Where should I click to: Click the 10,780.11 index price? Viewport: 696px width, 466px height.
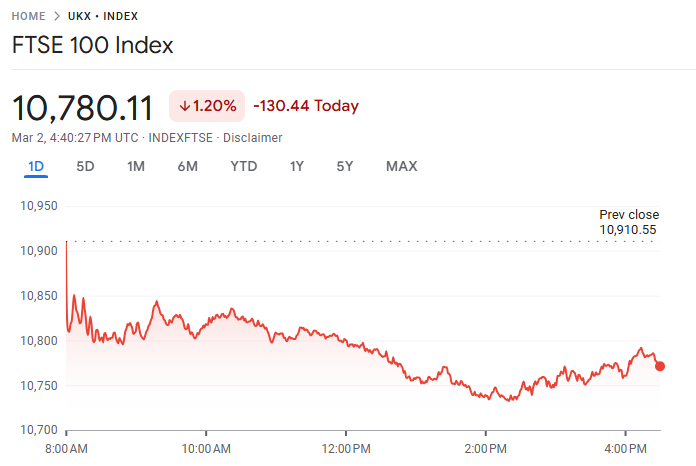[x=82, y=106]
